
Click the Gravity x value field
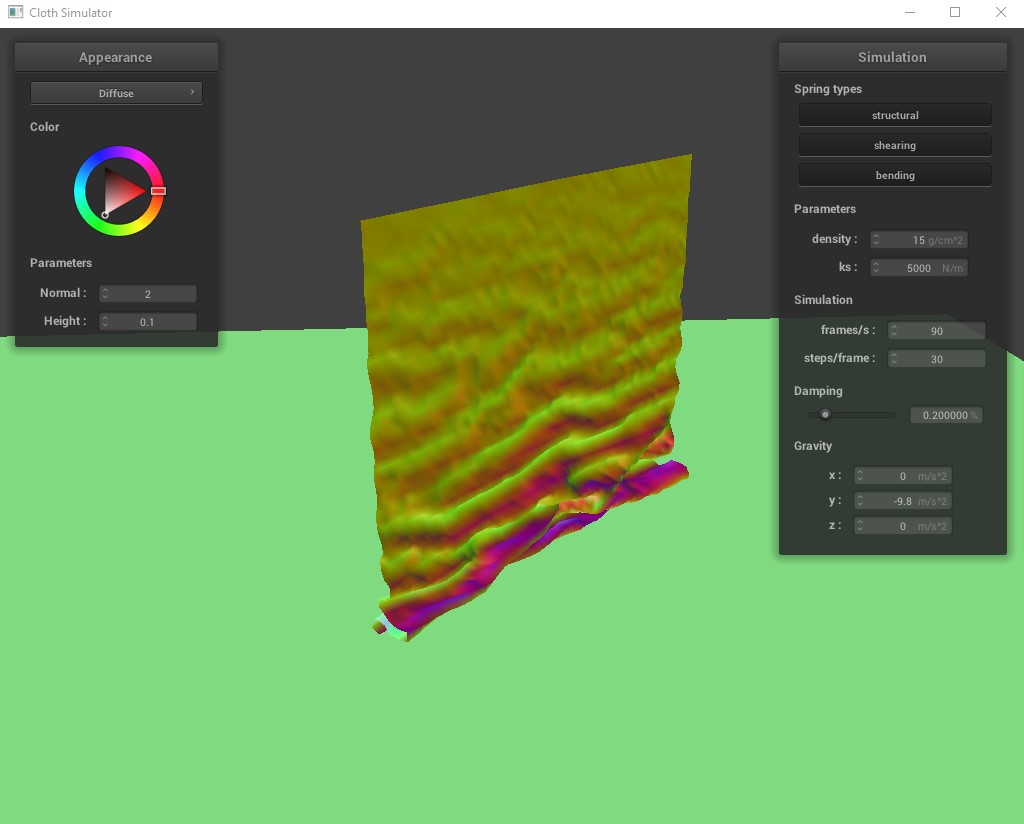tap(903, 476)
